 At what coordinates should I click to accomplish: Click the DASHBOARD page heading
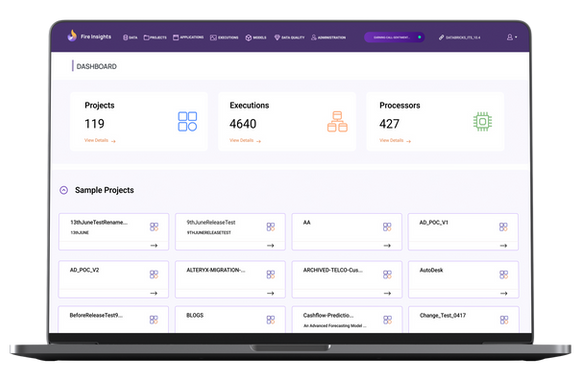97,67
